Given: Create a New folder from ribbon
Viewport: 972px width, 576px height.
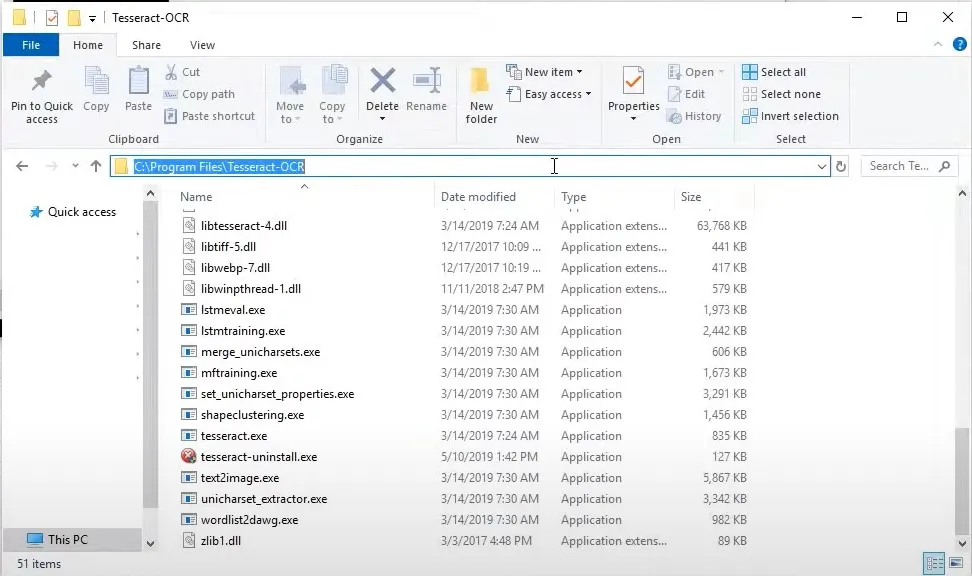Looking at the screenshot, I should tap(481, 95).
